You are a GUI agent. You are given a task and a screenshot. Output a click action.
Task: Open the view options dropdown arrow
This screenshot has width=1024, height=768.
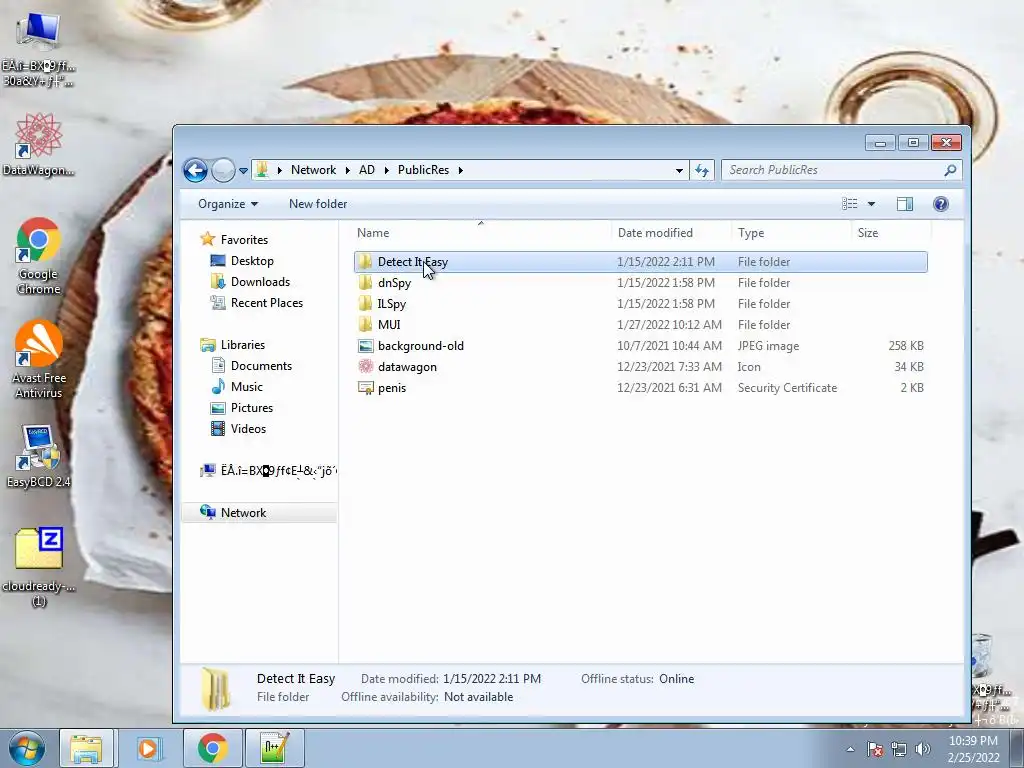pos(871,204)
